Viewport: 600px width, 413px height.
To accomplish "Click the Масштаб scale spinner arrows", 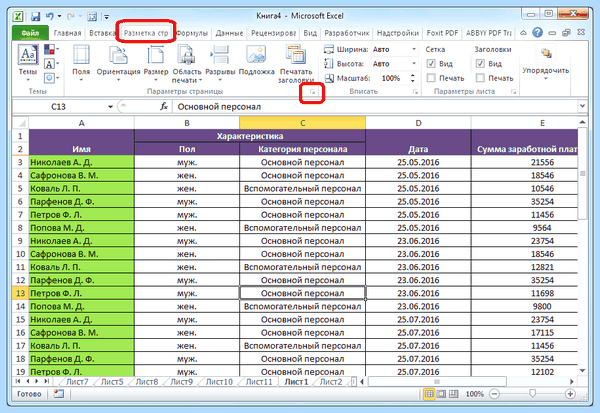I will tap(412, 78).
